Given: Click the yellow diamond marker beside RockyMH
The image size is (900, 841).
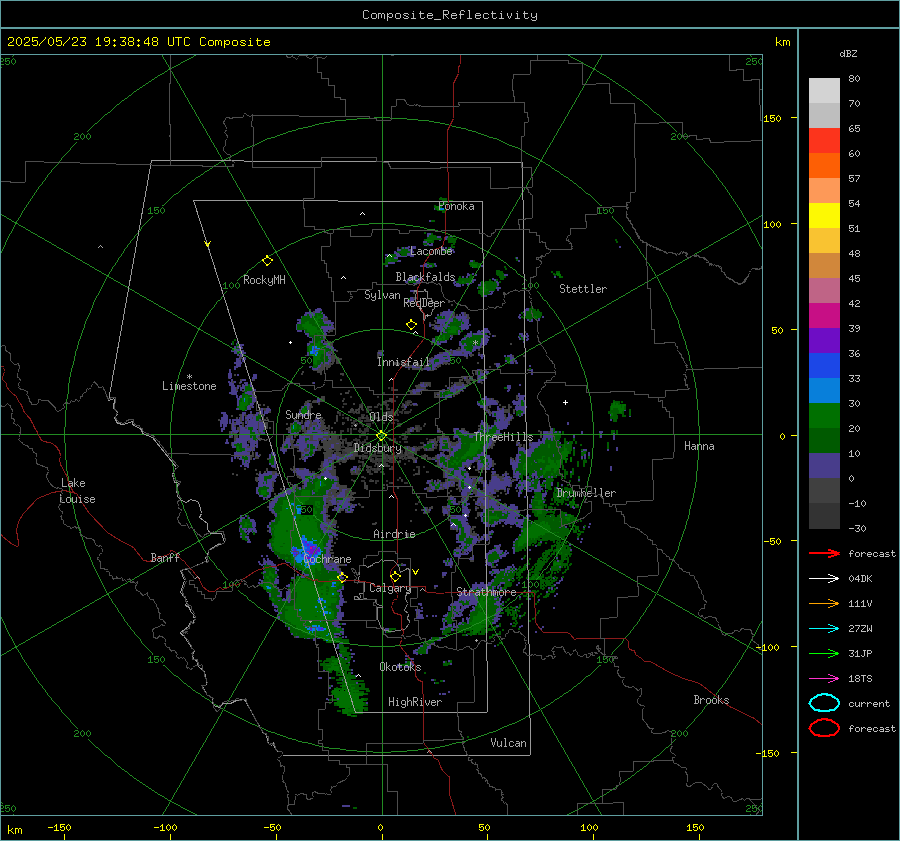Looking at the screenshot, I should (x=267, y=261).
